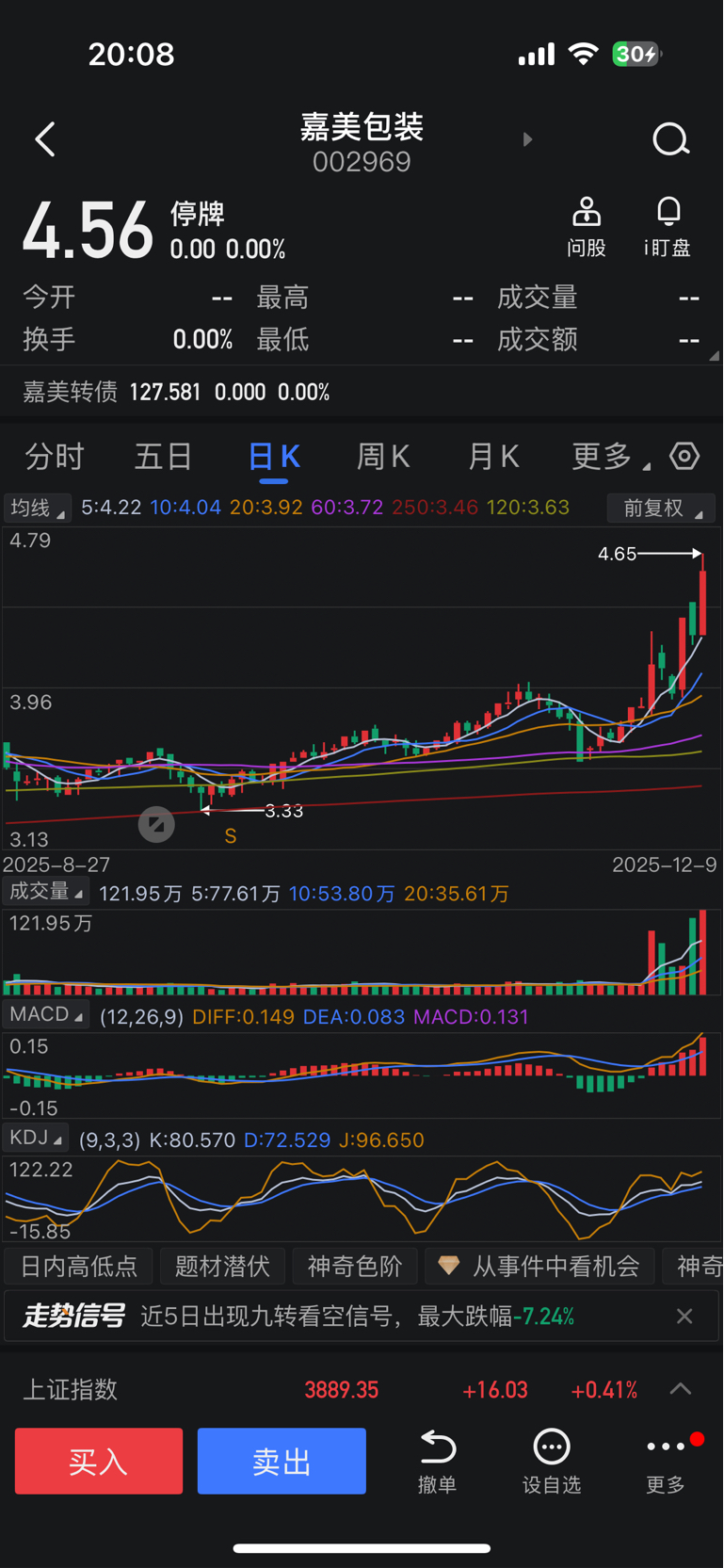Image resolution: width=724 pixels, height=1568 pixels.
Task: Tap the Wi-Fi icon in status bar
Action: point(584,54)
